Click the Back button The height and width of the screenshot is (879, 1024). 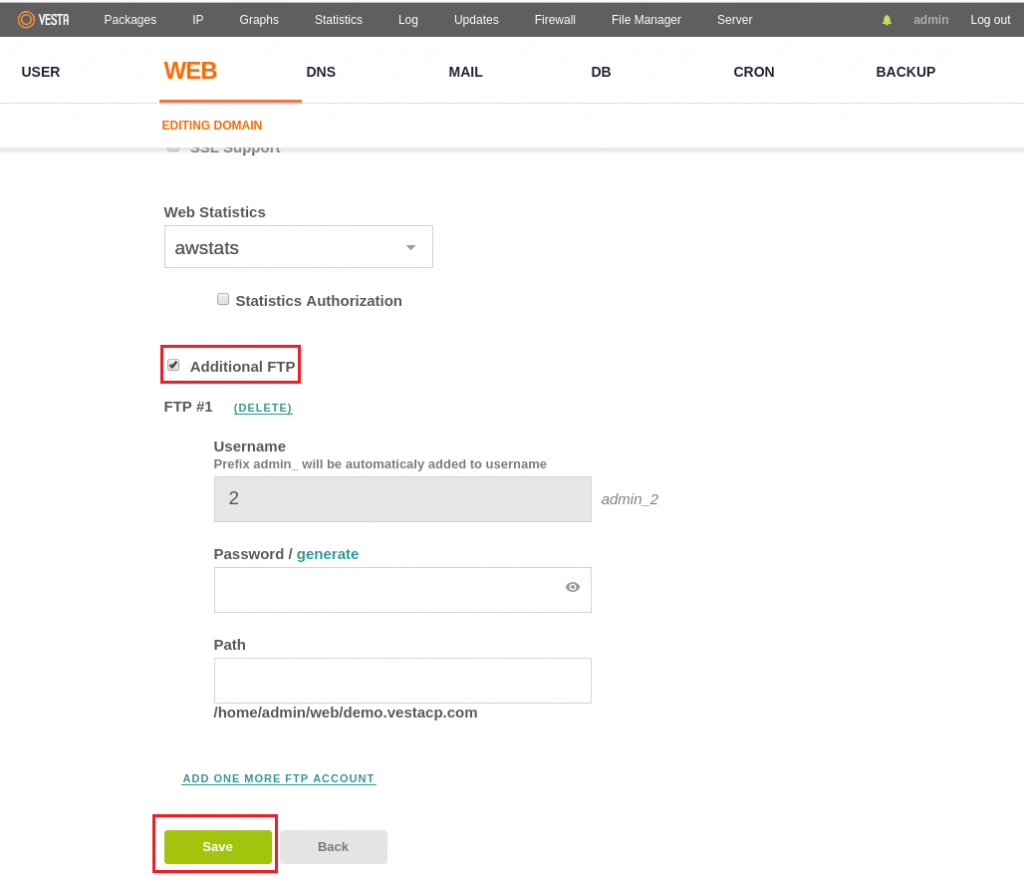click(333, 846)
